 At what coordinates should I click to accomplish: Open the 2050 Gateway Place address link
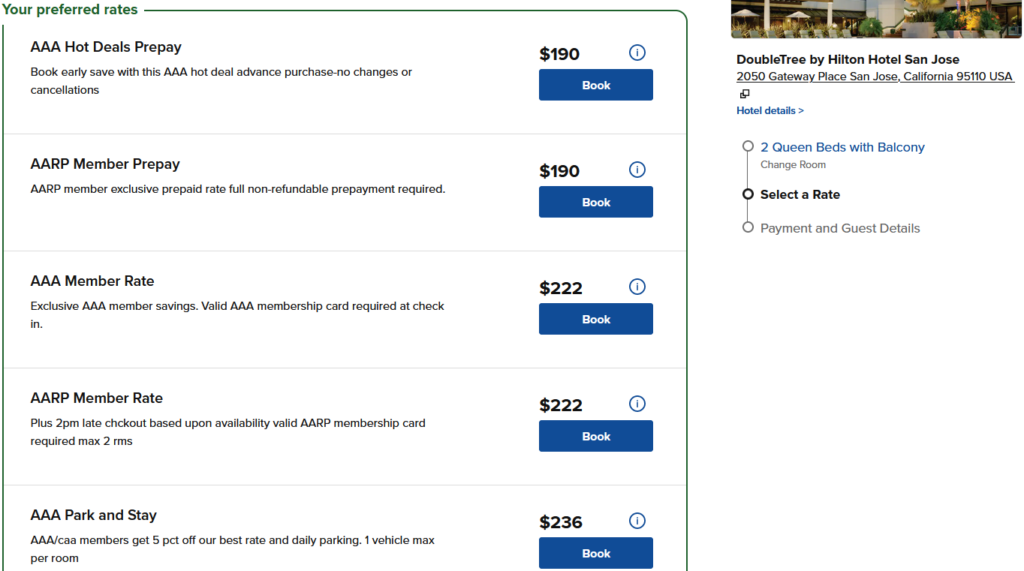coord(874,77)
